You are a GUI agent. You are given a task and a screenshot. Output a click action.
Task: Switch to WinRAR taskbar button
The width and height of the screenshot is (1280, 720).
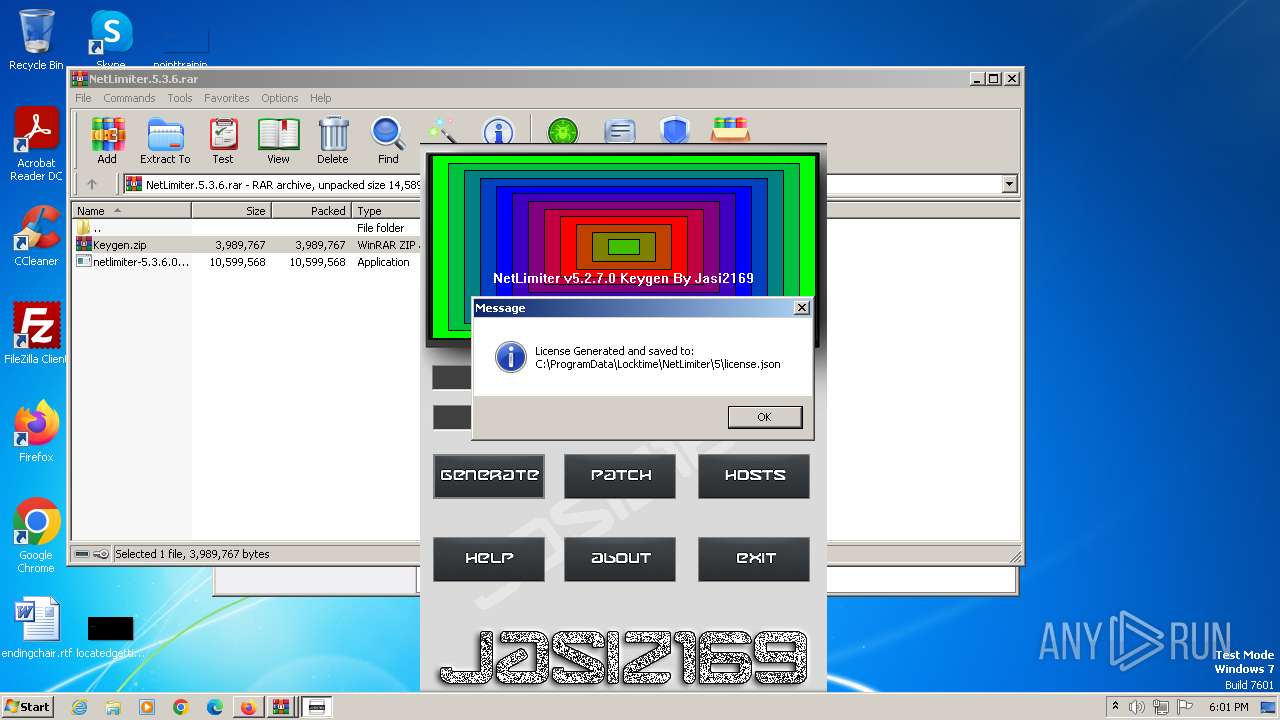pos(282,707)
